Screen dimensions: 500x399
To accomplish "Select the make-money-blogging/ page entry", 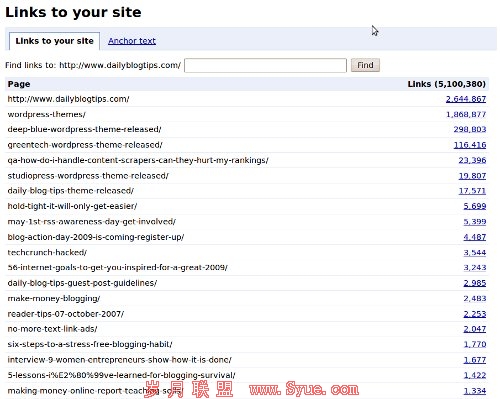I will [x=54, y=298].
